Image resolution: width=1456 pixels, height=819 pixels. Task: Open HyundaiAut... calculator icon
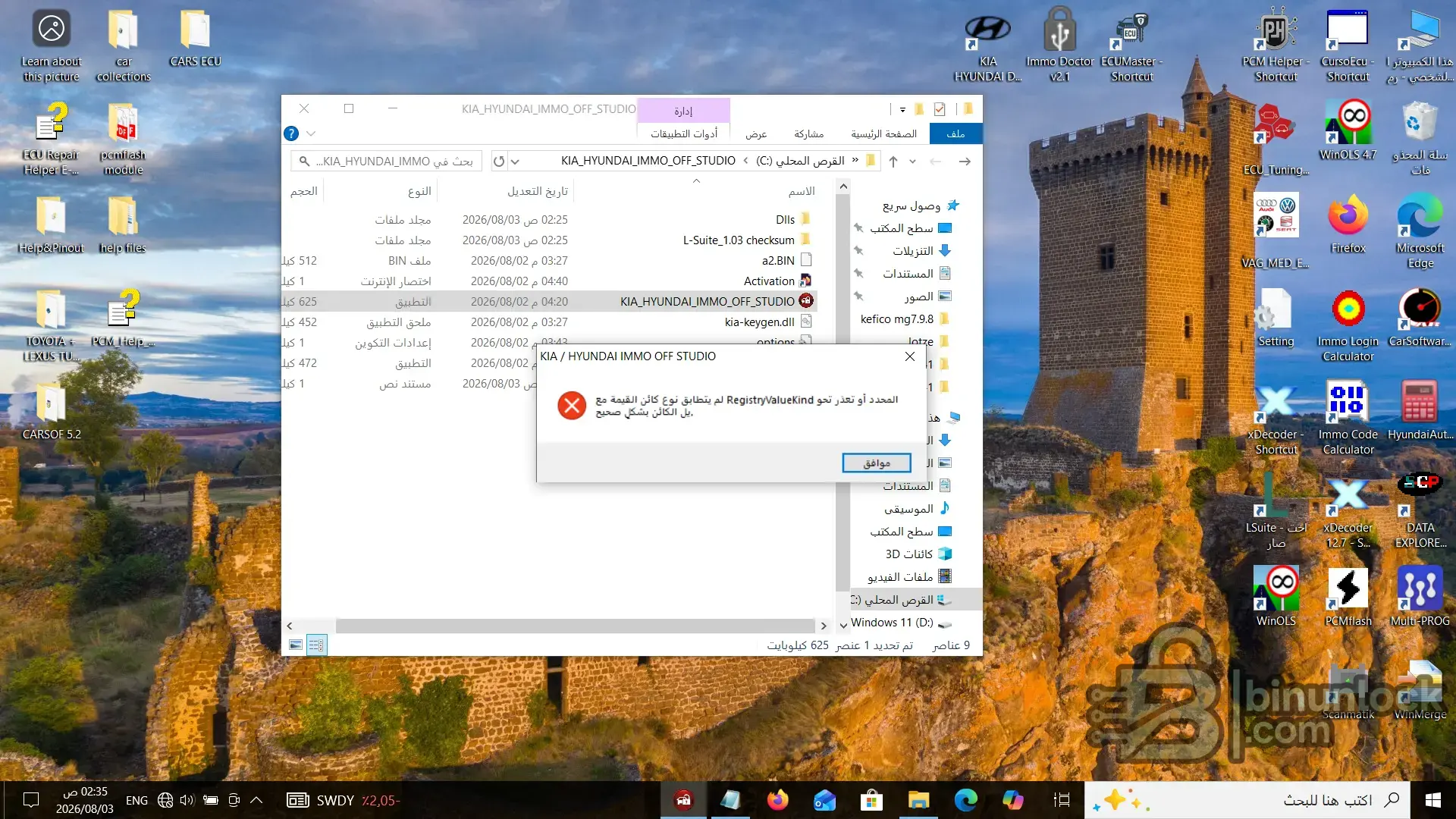(x=1420, y=412)
